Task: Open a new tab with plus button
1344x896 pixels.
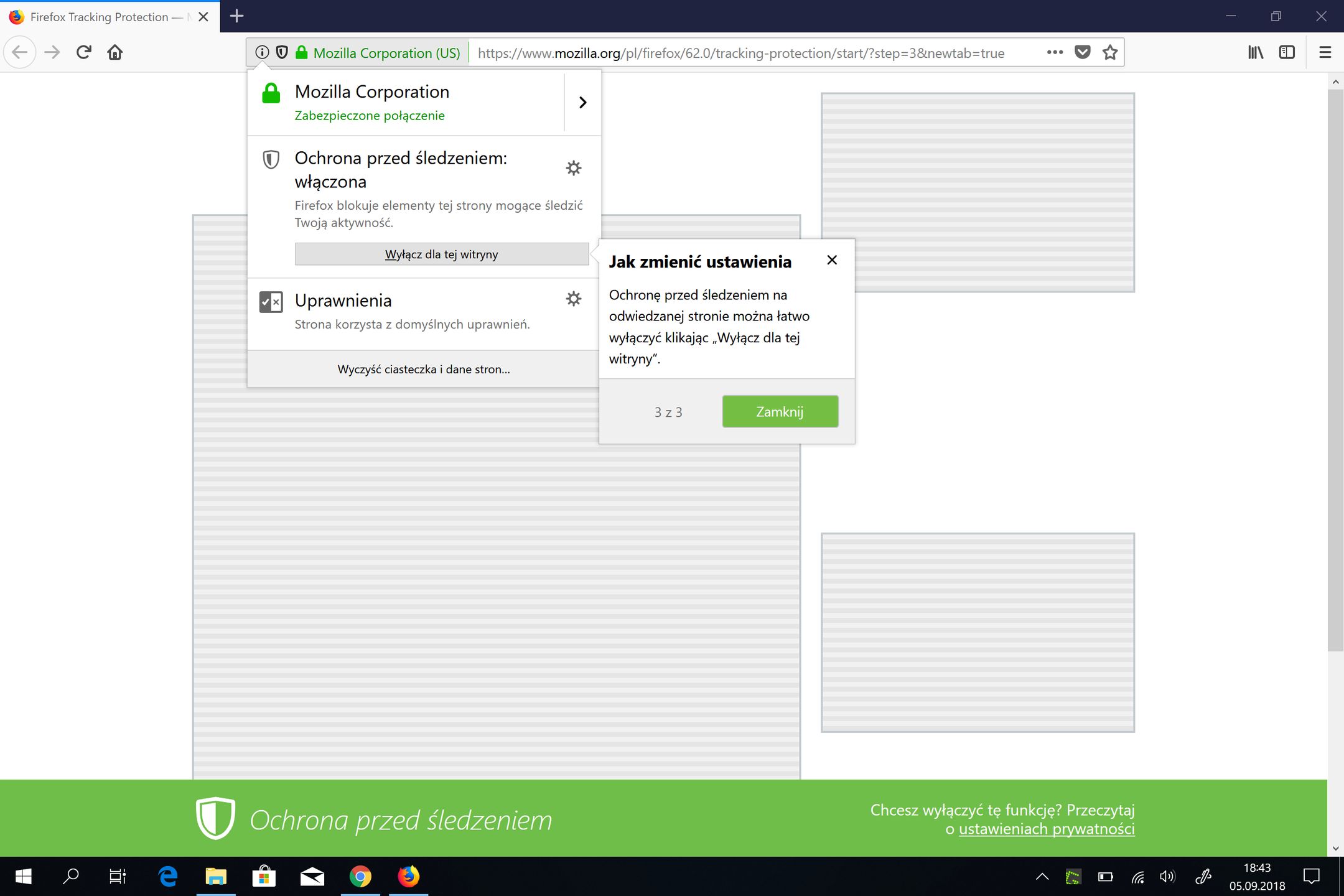Action: [236, 16]
